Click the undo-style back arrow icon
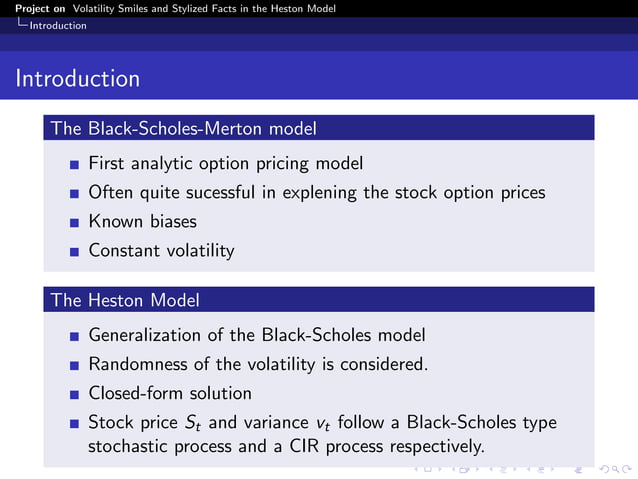Image resolution: width=638 pixels, height=479 pixels. click(x=604, y=469)
